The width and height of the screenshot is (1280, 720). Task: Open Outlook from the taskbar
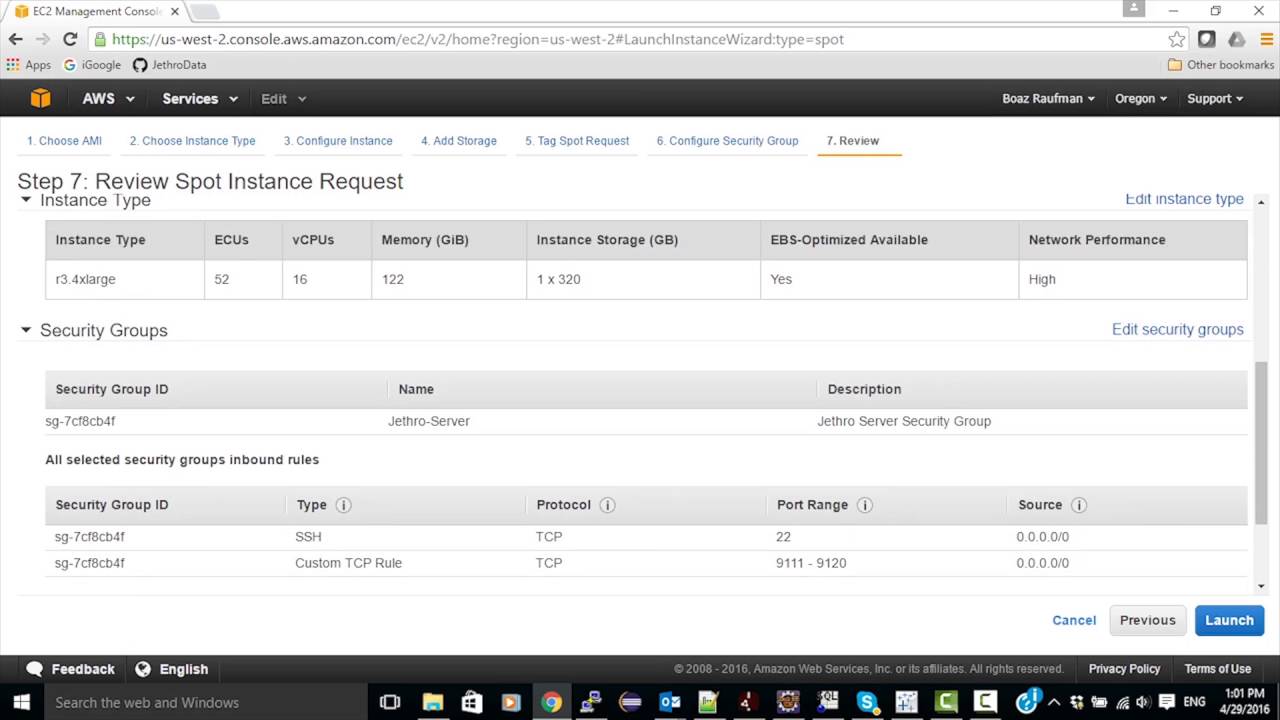point(670,702)
